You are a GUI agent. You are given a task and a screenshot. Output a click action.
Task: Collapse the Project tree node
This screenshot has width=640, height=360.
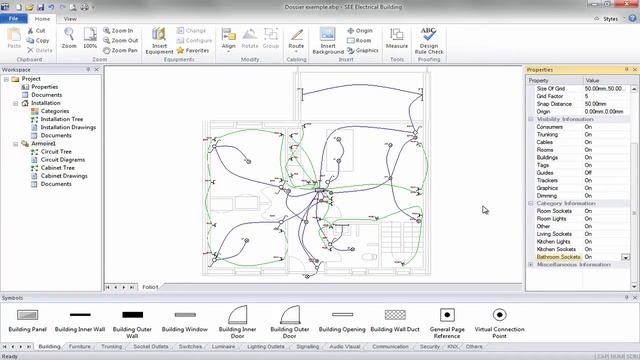[6, 79]
